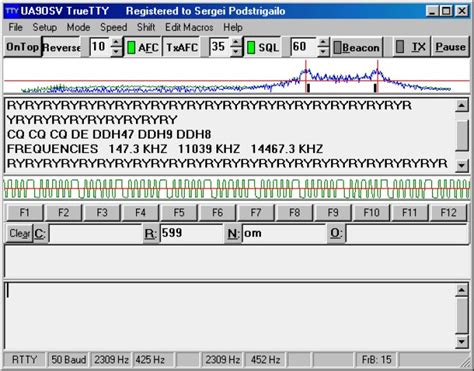The width and height of the screenshot is (474, 371).
Task: Open the Edit Macros menu
Action: [189, 27]
